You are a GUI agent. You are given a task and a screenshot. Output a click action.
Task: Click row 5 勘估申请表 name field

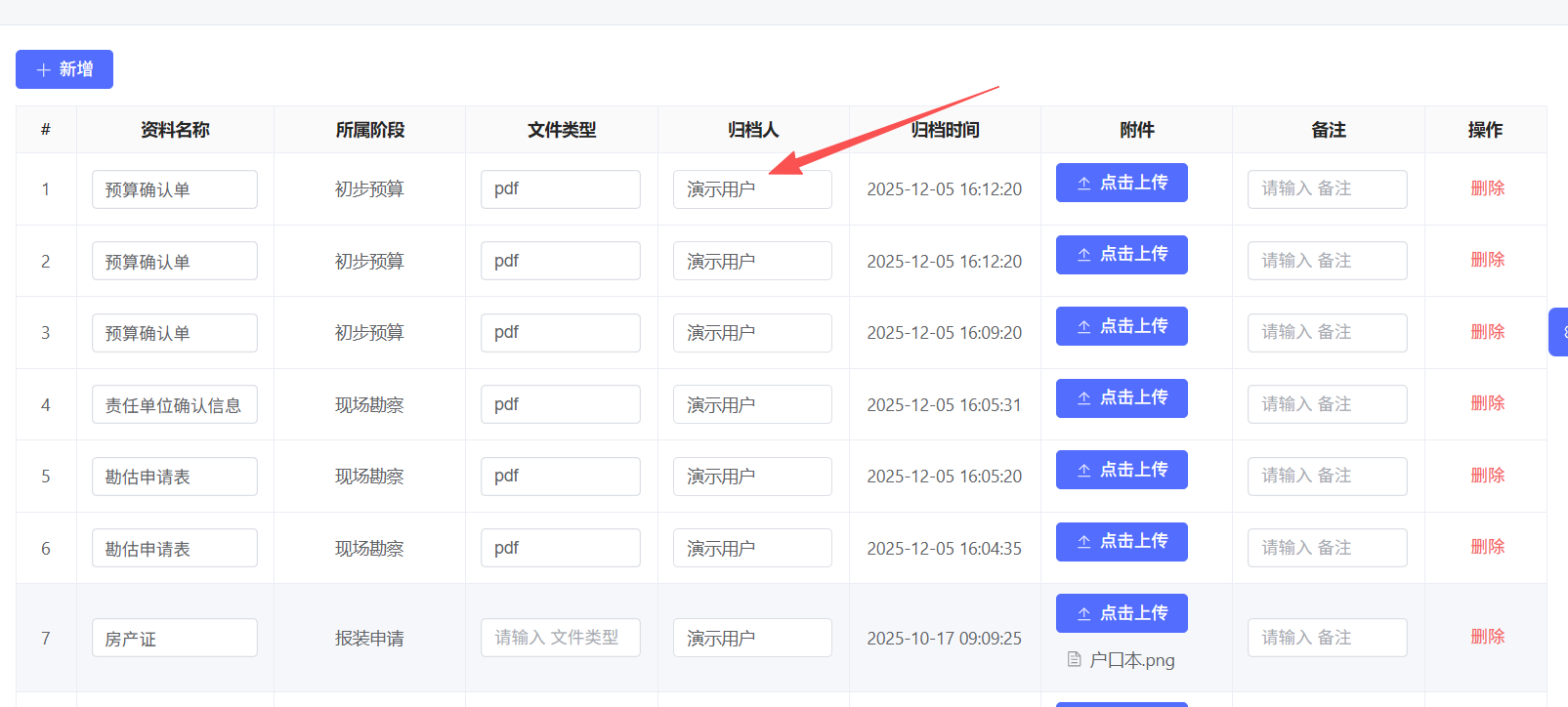(175, 477)
